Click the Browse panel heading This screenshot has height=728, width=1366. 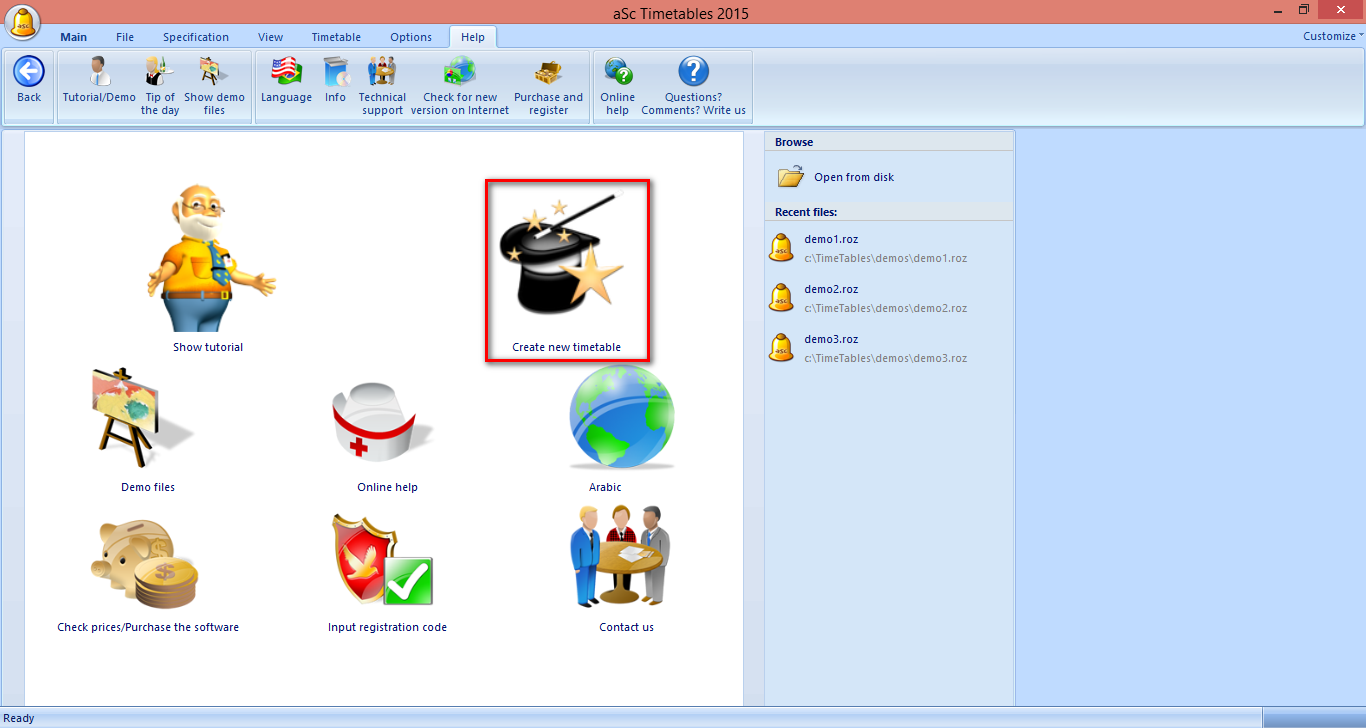[x=794, y=142]
